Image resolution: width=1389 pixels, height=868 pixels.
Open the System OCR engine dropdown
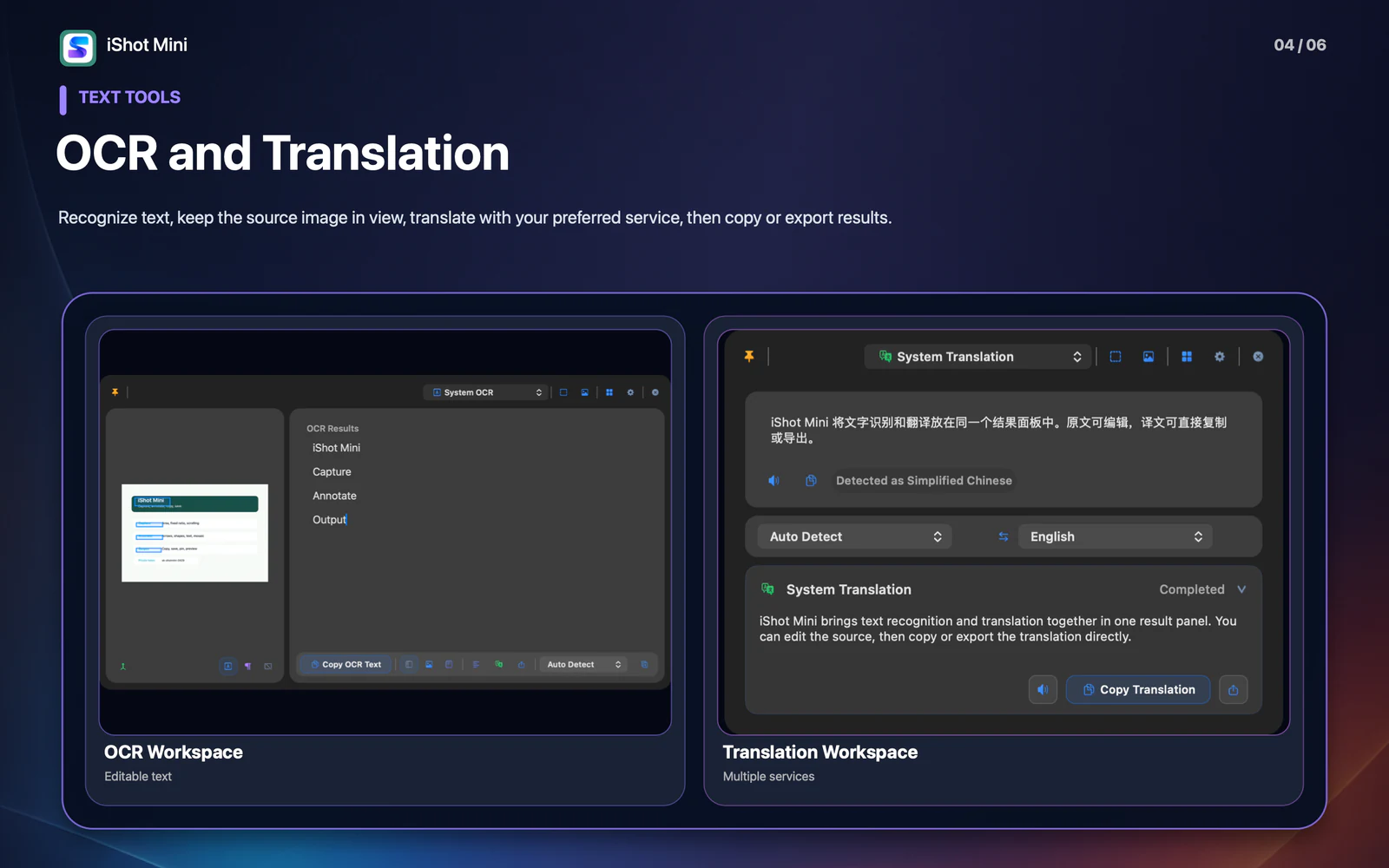tap(487, 392)
